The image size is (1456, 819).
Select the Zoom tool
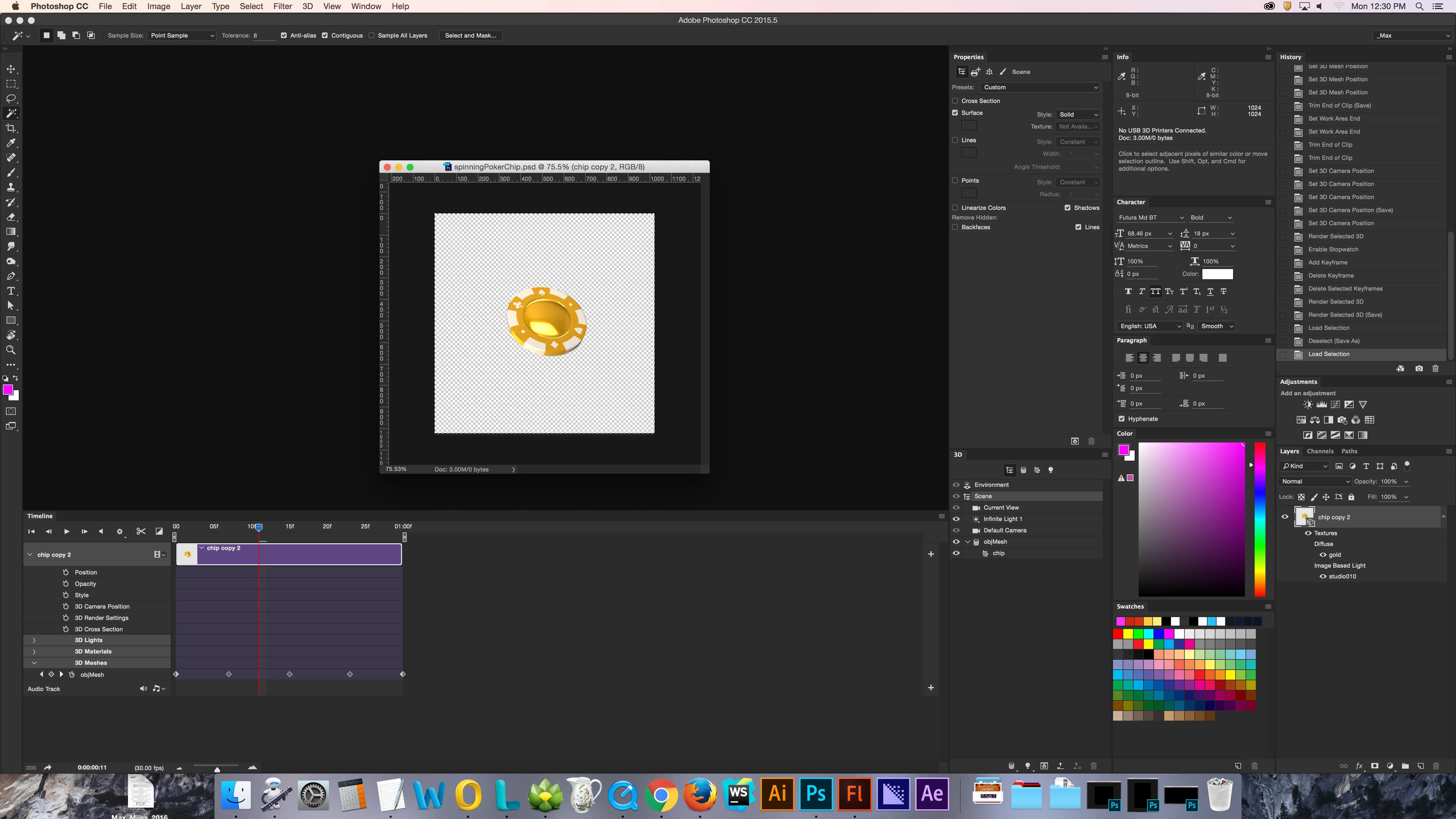tap(11, 350)
